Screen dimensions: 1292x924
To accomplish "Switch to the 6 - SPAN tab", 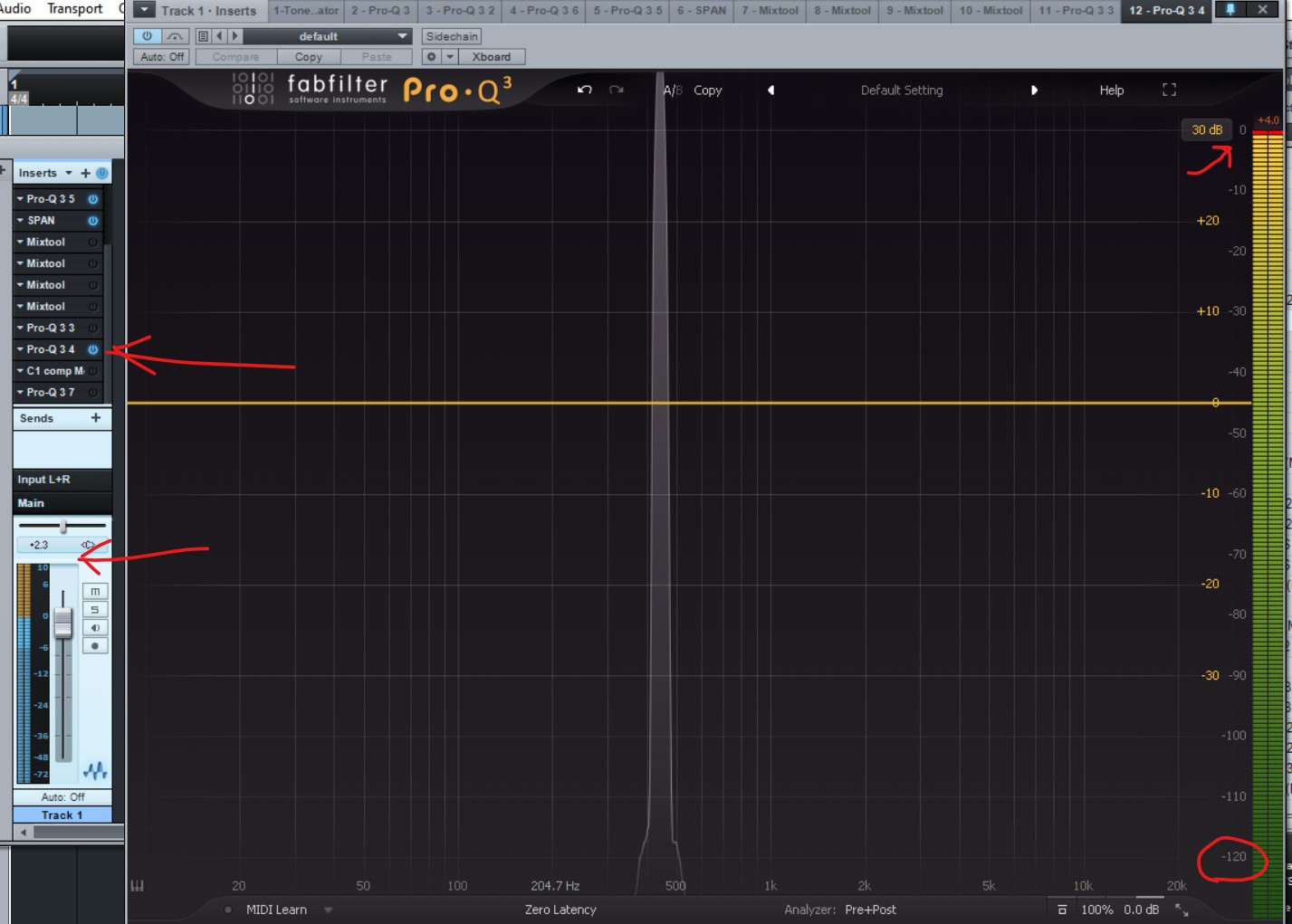I will coord(702,10).
